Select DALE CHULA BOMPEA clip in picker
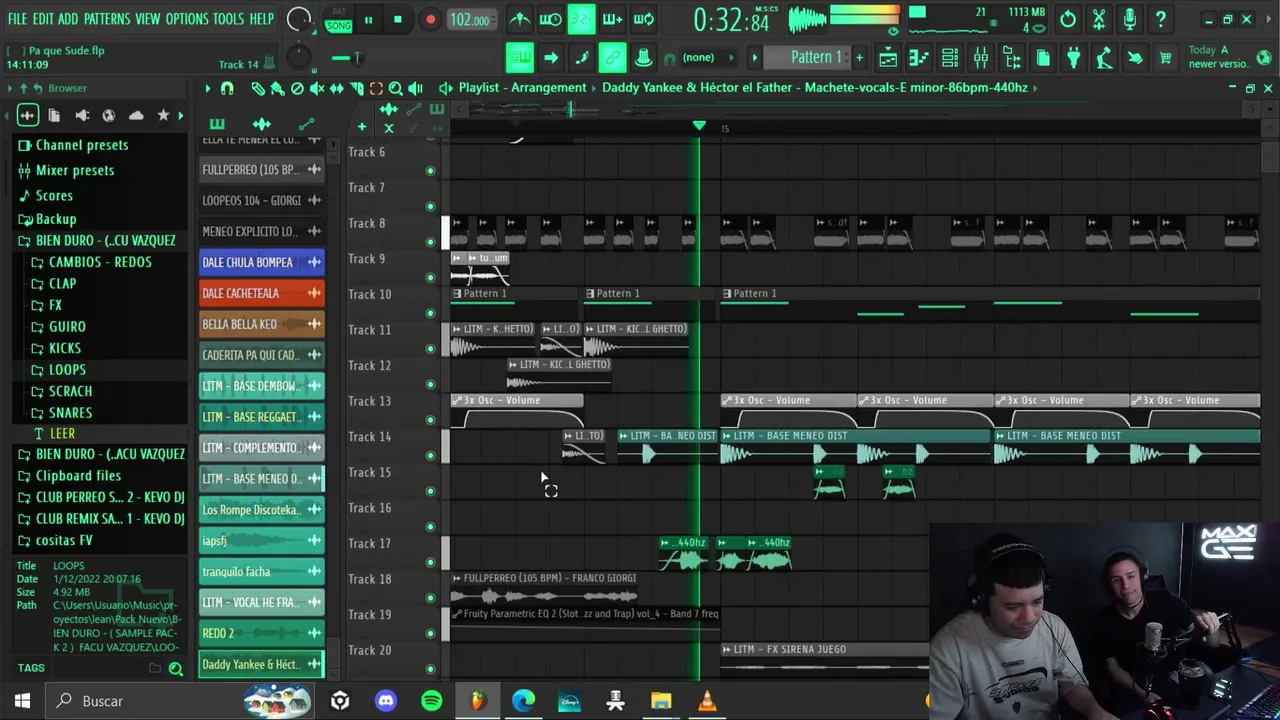Screen dimensions: 1280x720 tap(261, 262)
